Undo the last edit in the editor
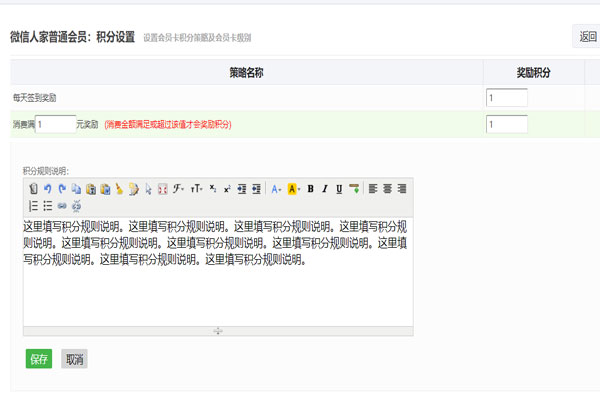Viewport: 600px width, 400px height. 48,189
